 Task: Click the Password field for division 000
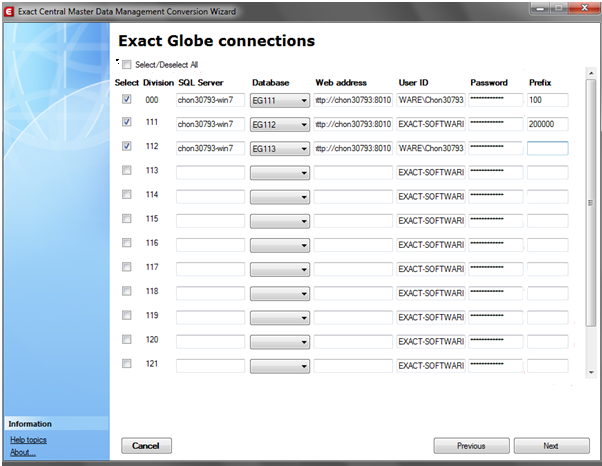click(x=496, y=100)
